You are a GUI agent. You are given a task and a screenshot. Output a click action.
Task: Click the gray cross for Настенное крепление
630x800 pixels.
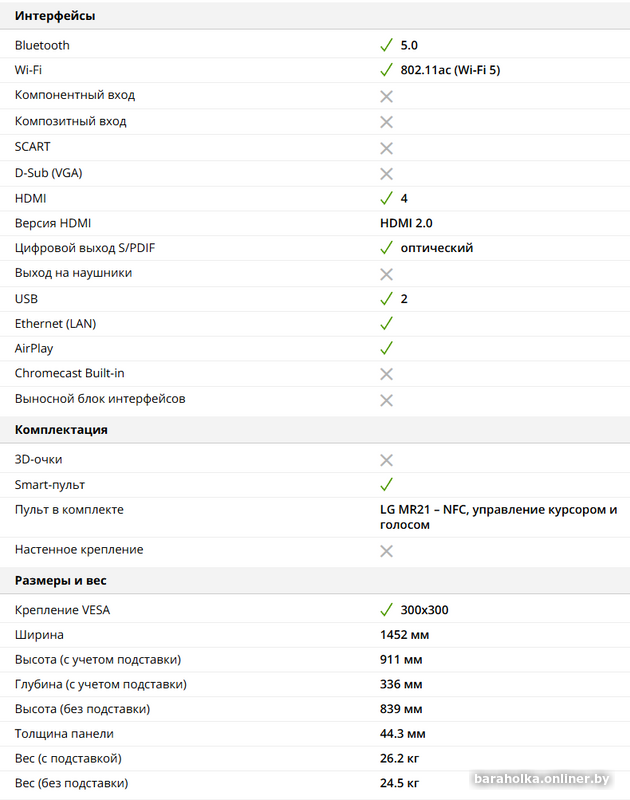386,550
